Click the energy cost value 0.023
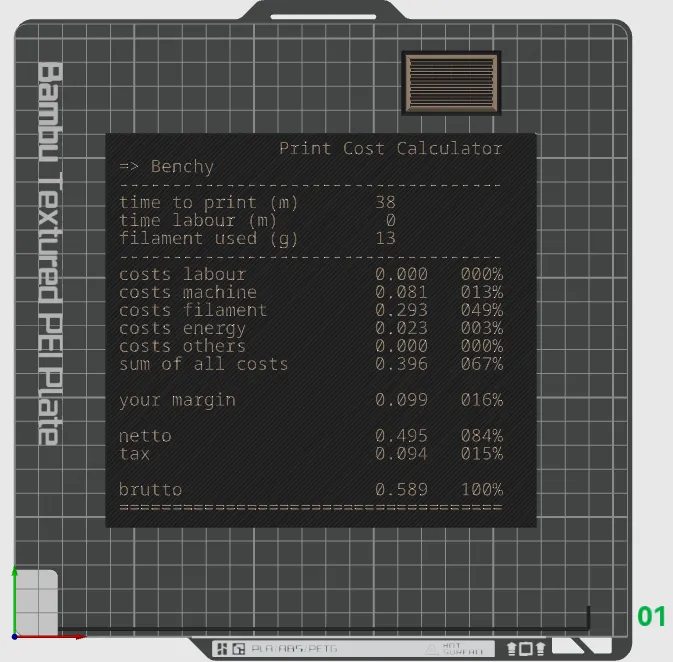 [x=401, y=328]
